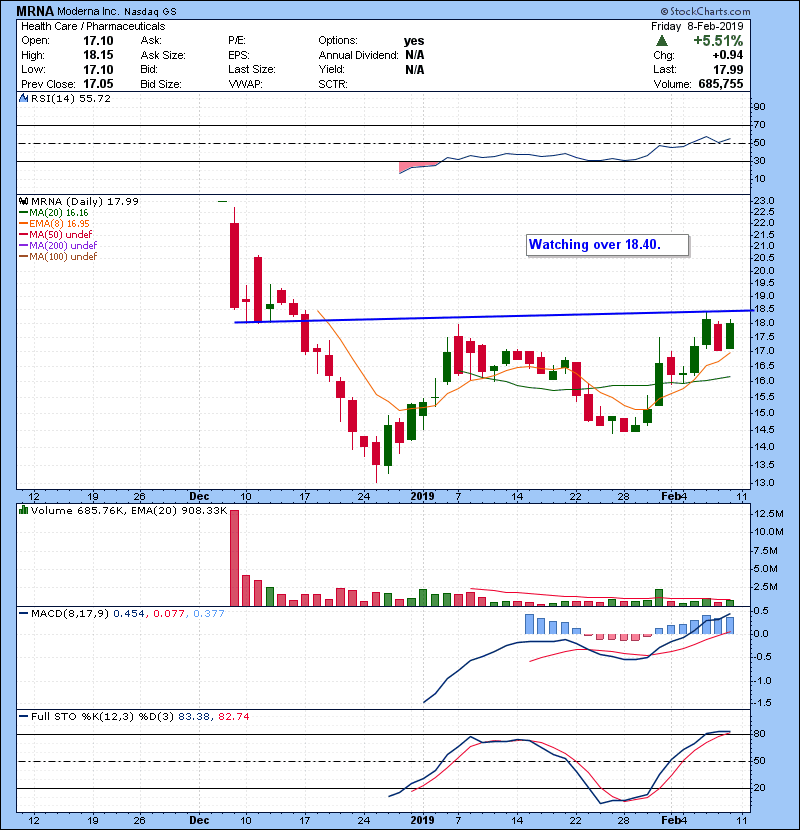
Task: Click the green up-arrow change indicator
Action: tap(661, 41)
